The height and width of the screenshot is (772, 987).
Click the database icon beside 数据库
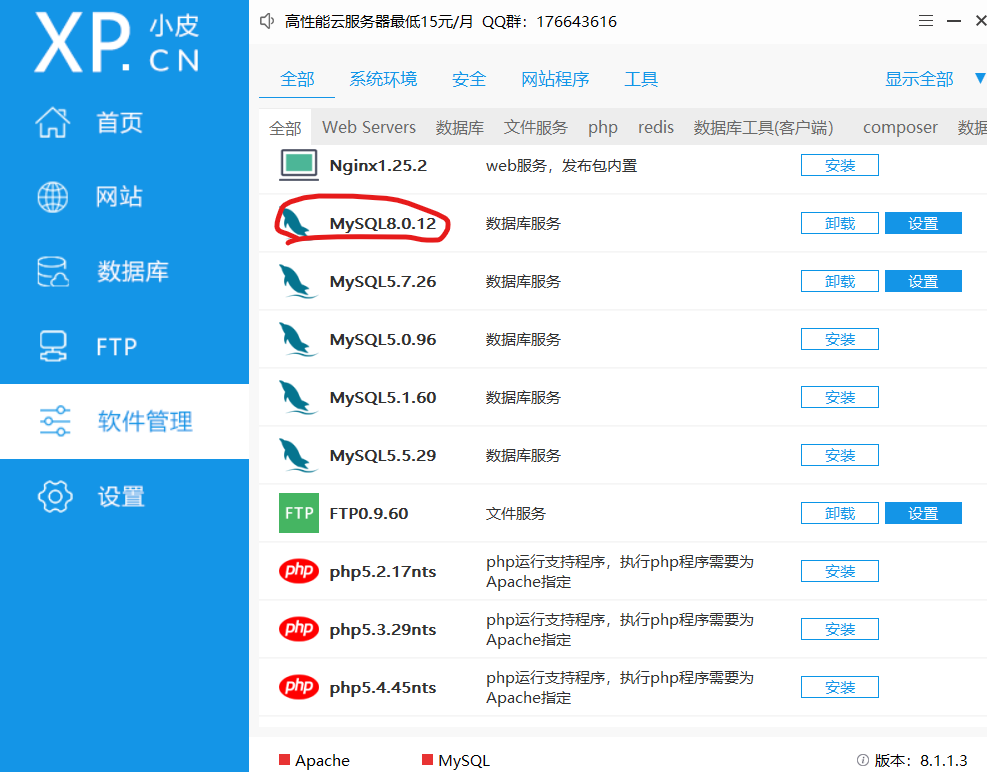53,271
